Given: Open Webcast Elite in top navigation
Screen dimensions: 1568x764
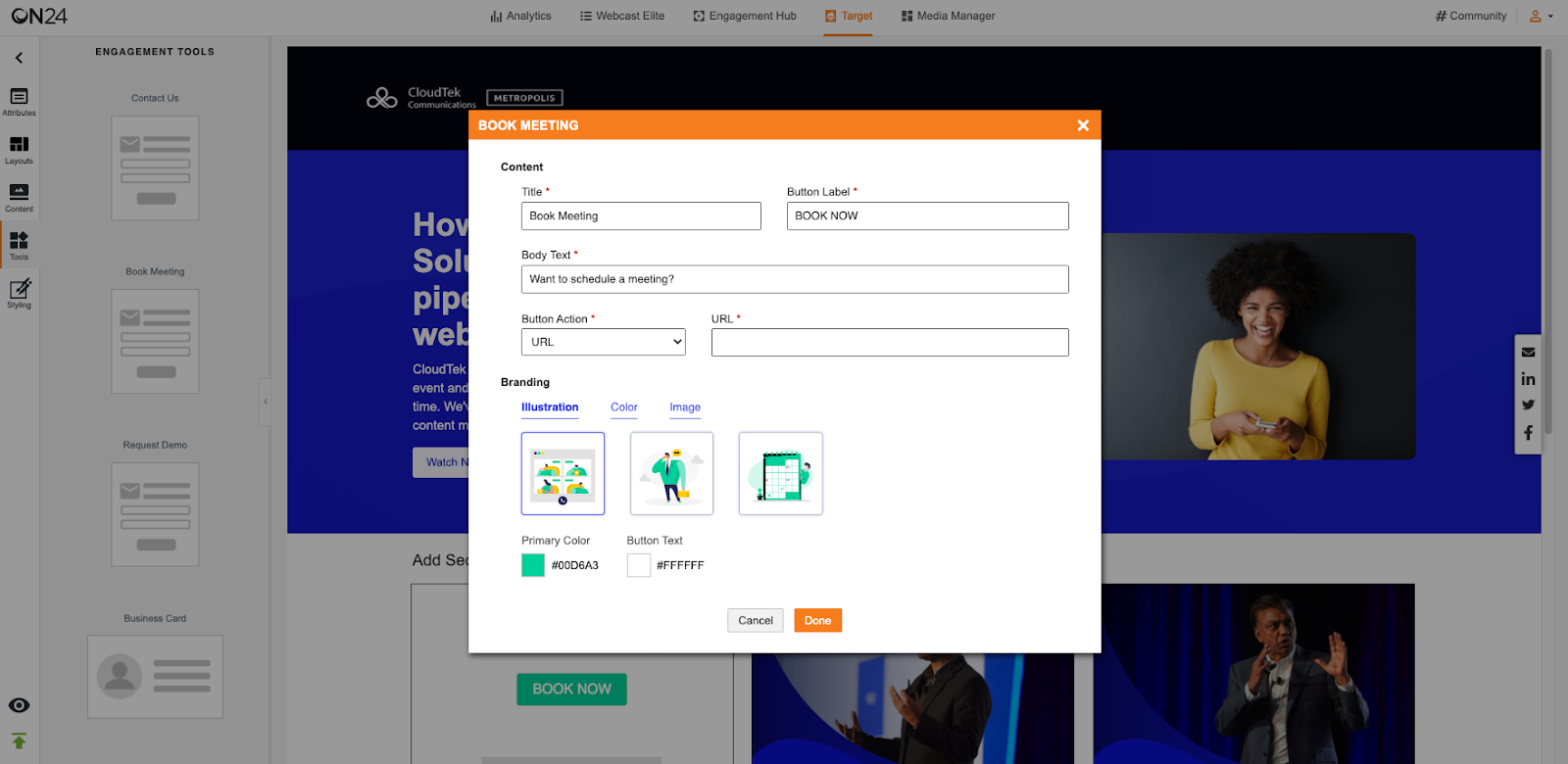Looking at the screenshot, I should [622, 16].
